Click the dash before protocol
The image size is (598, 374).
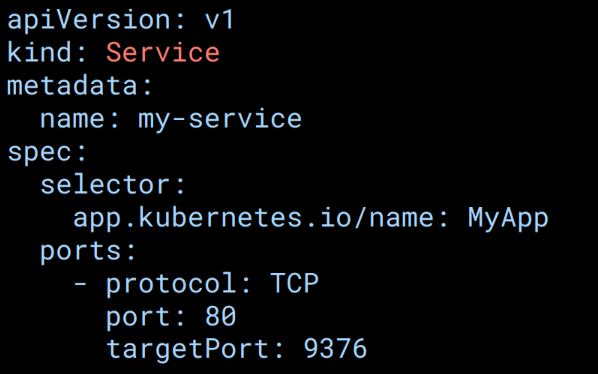(80, 285)
